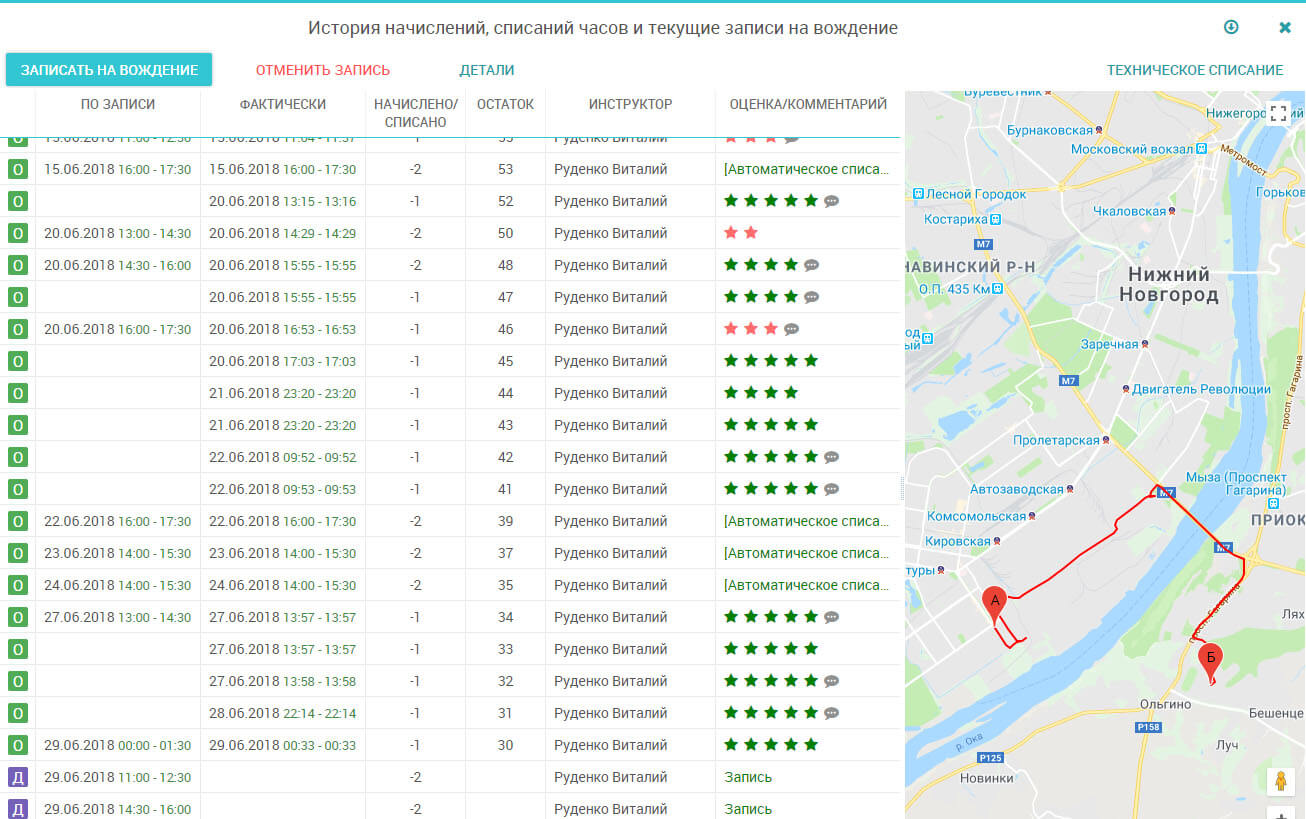Click the Двигатель Революции station on the map
1306x819 pixels.
(x=1196, y=389)
